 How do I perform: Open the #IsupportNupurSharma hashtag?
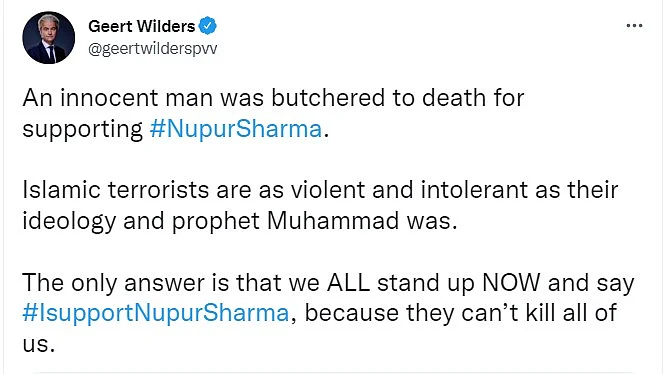pos(156,313)
